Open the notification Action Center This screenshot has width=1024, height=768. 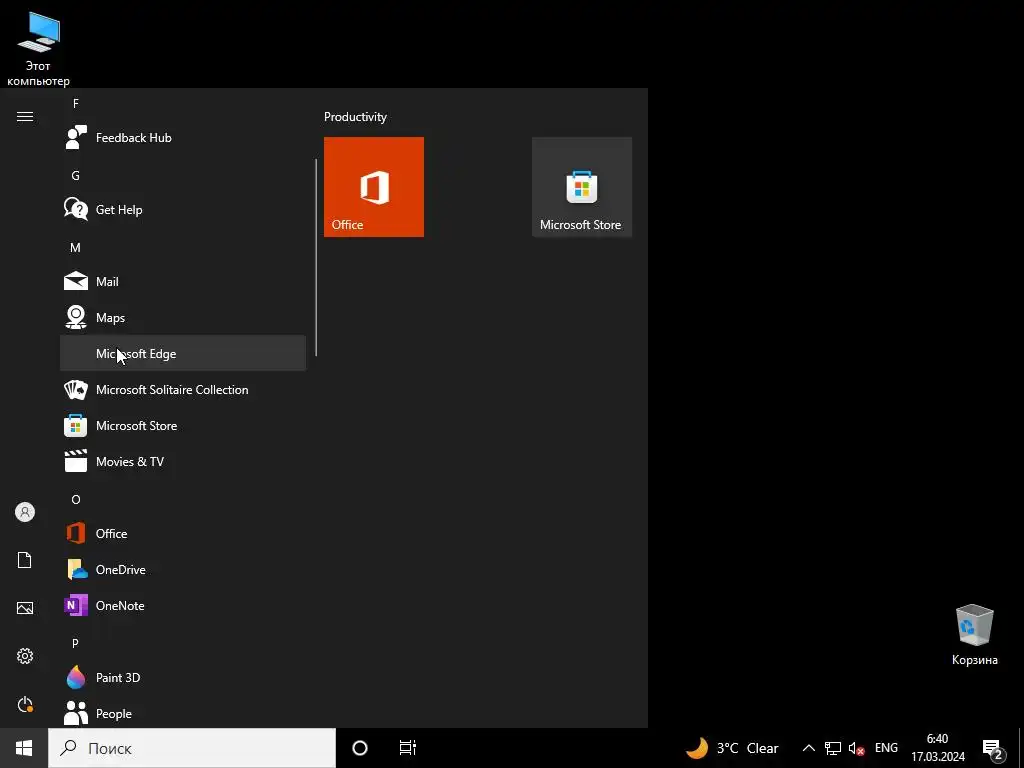click(993, 748)
